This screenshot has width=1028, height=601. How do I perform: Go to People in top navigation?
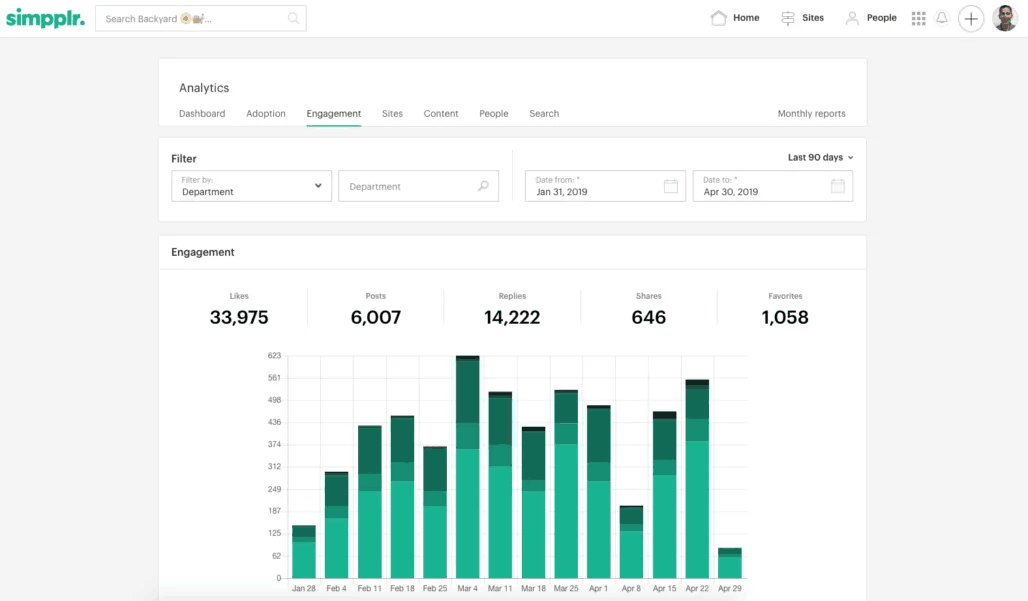[x=881, y=18]
